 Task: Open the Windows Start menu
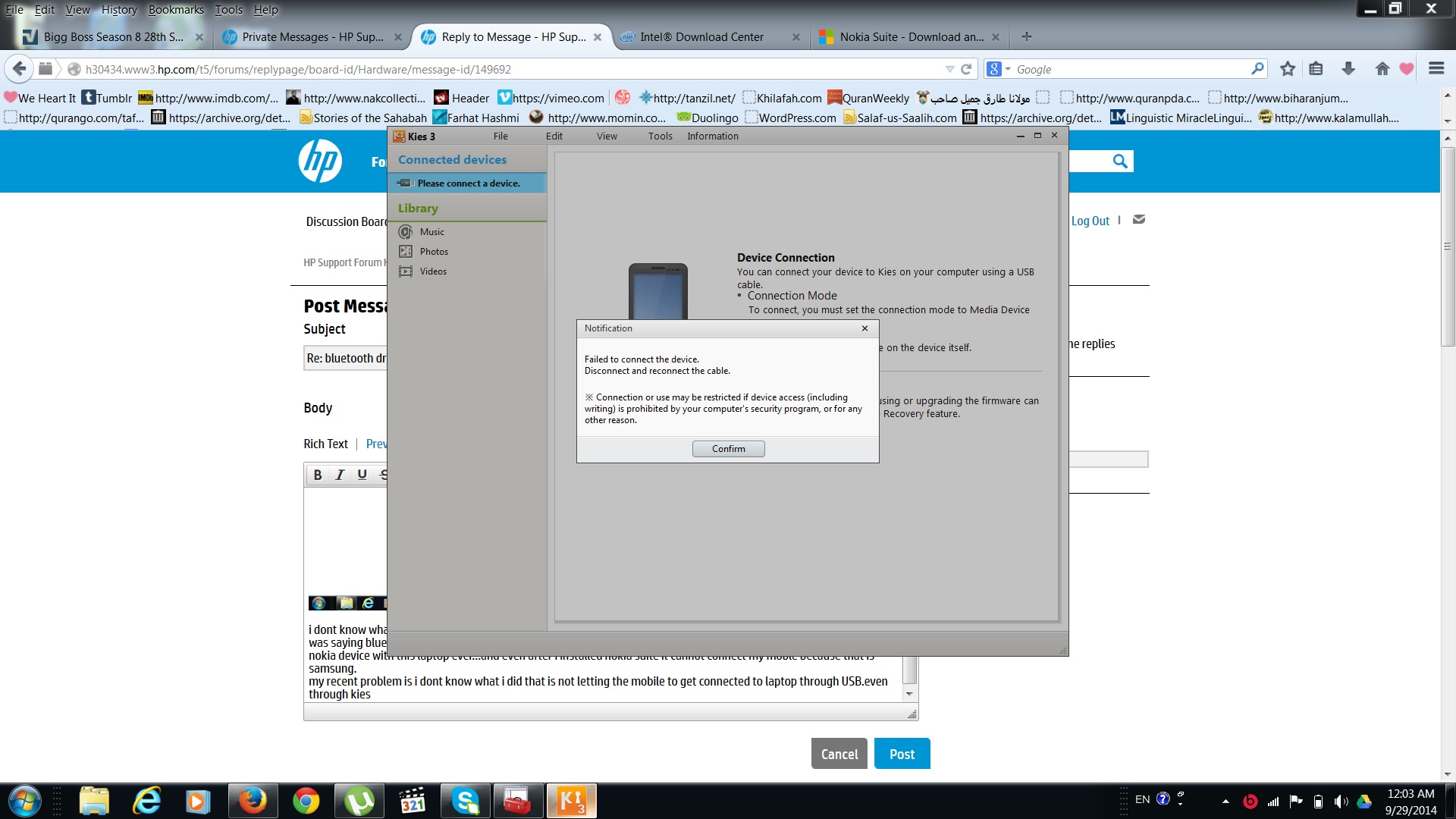pyautogui.click(x=25, y=801)
